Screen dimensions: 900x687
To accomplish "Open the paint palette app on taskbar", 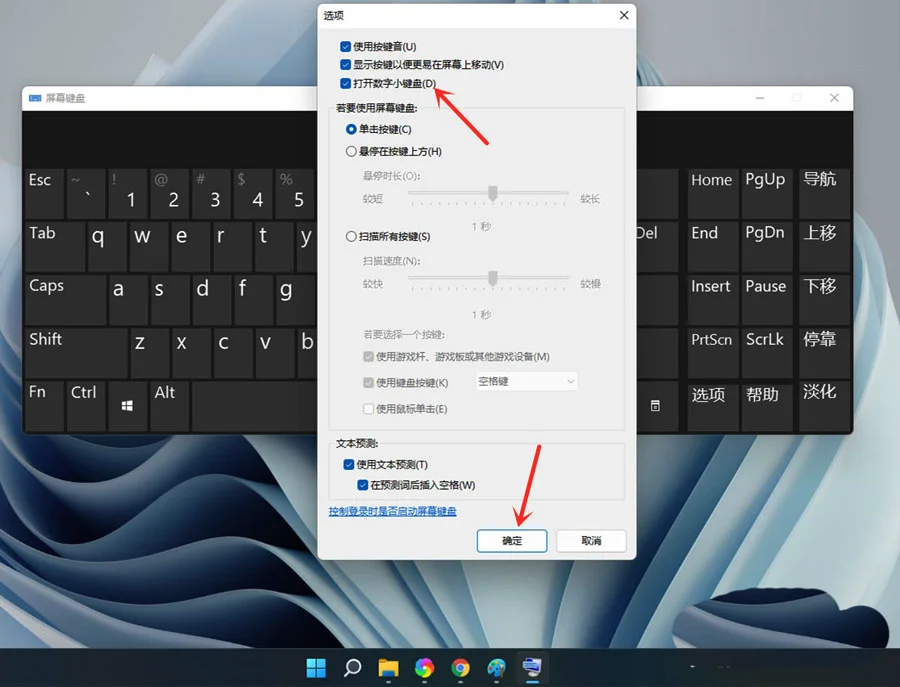I will click(x=496, y=667).
